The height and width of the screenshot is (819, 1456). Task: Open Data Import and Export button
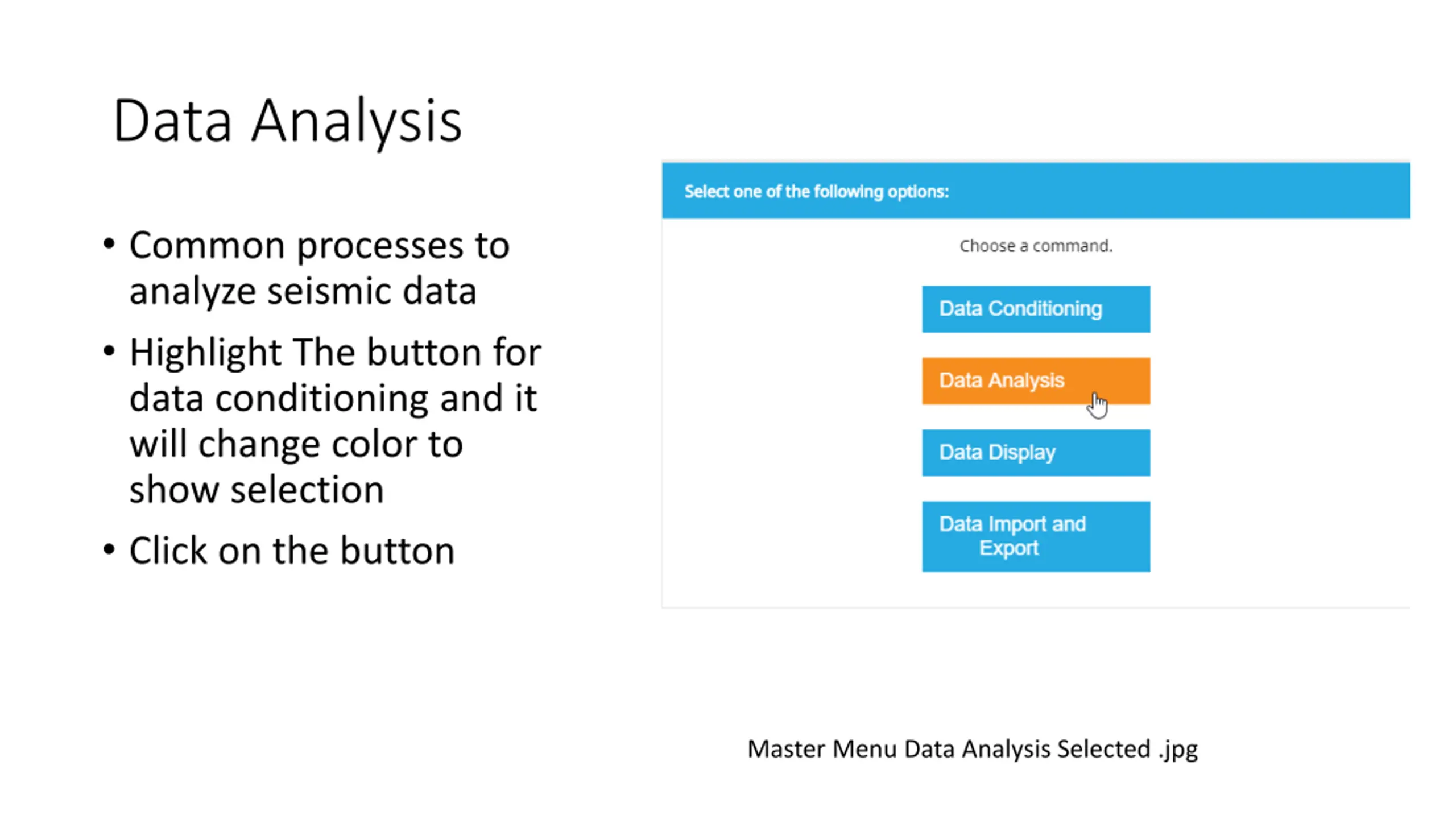pyautogui.click(x=1036, y=536)
